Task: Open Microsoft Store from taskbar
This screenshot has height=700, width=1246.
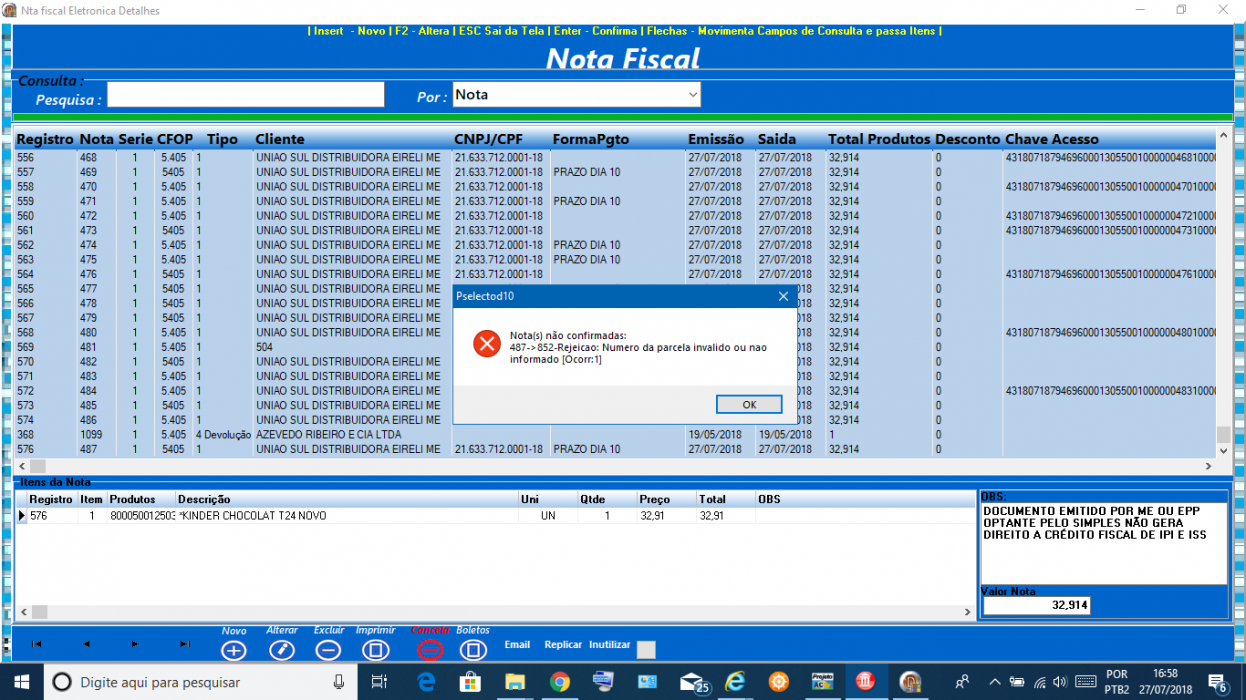Action: pyautogui.click(x=470, y=681)
